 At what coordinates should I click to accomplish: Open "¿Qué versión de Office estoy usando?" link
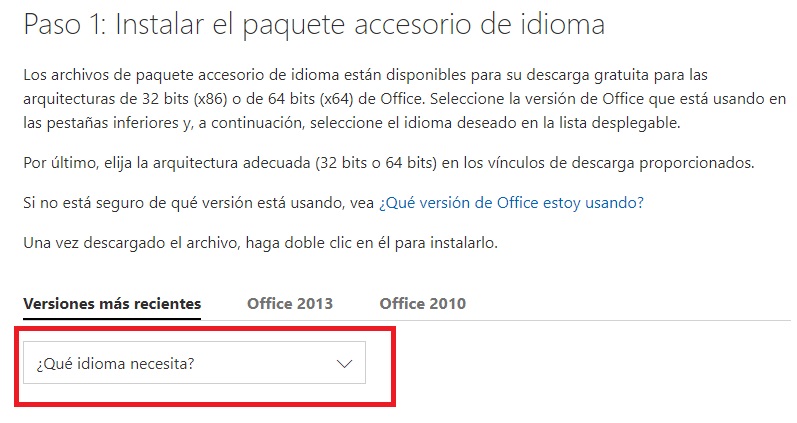point(511,203)
